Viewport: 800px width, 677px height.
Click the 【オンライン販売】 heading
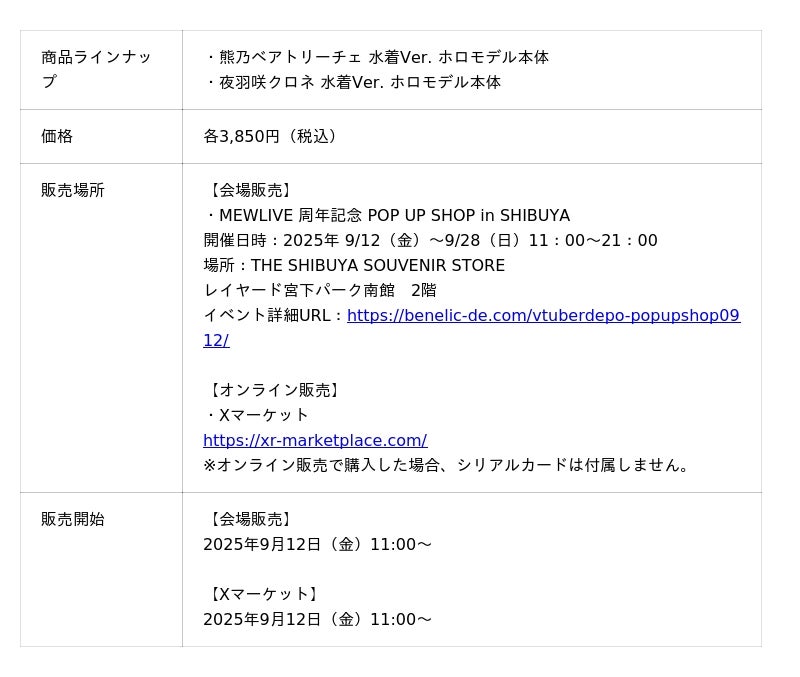click(274, 391)
